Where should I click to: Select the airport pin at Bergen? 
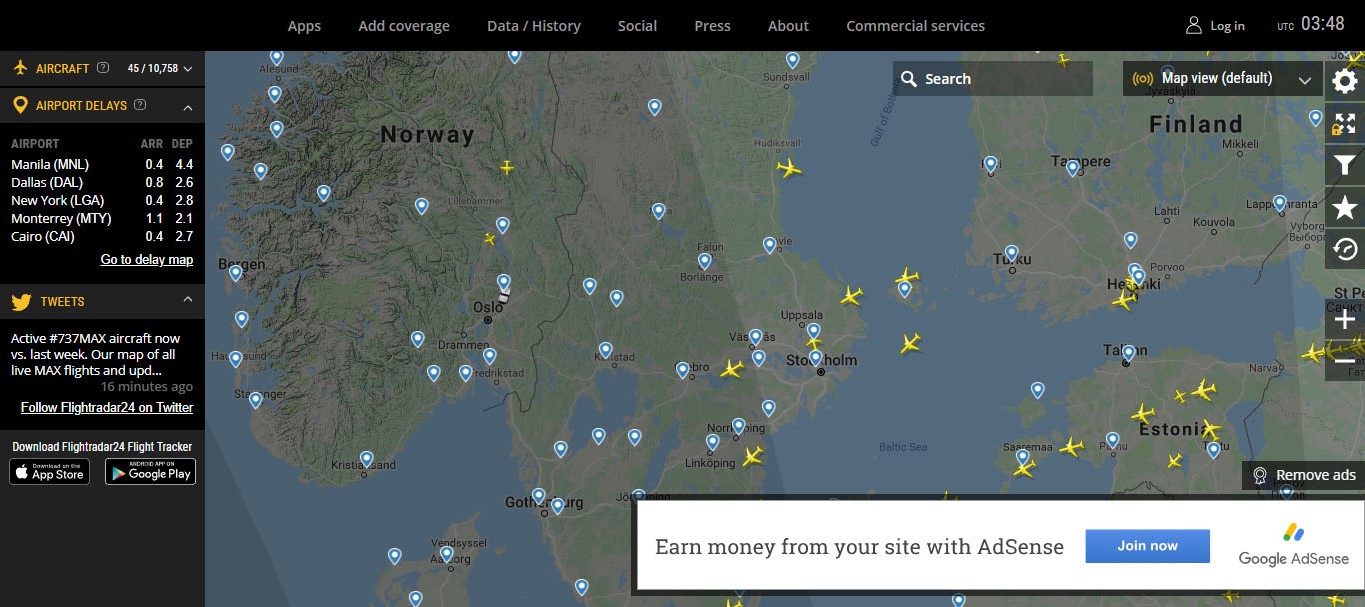click(x=235, y=272)
